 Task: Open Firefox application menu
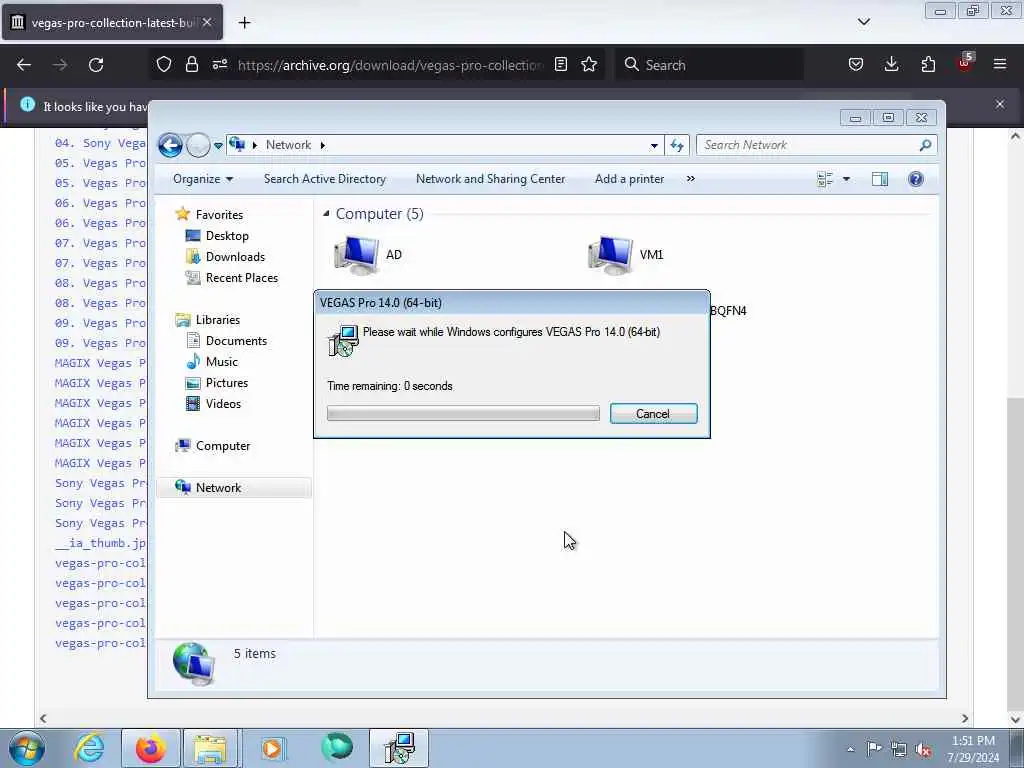[x=1000, y=64]
